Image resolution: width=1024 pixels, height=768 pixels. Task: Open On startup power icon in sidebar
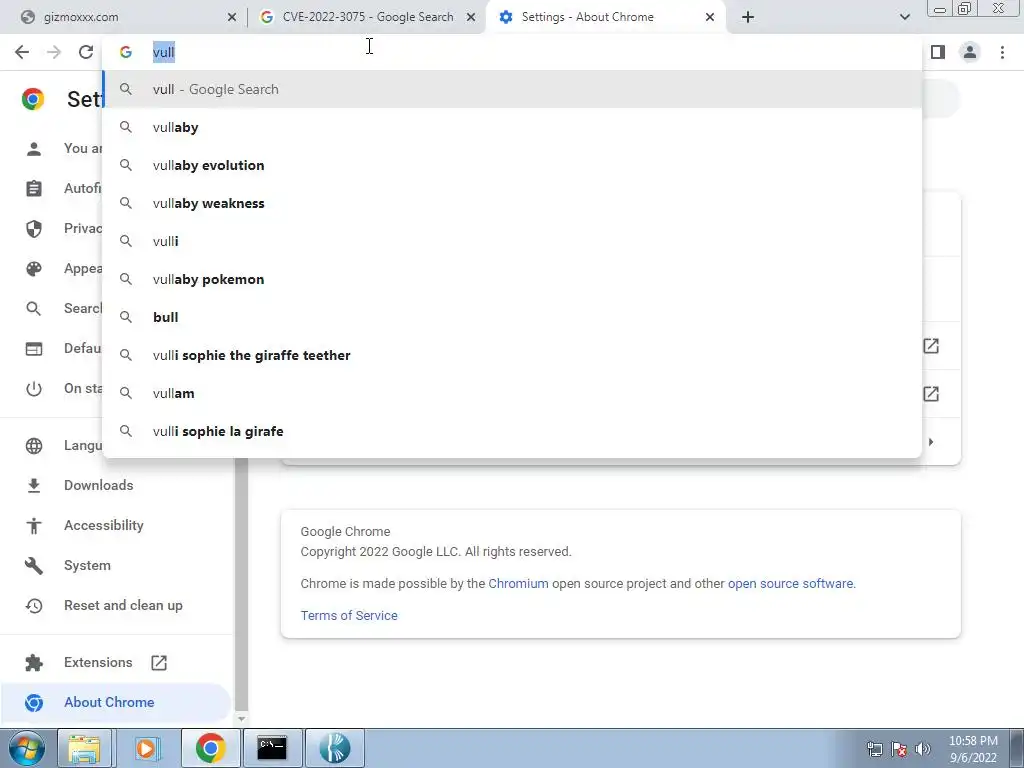click(34, 389)
